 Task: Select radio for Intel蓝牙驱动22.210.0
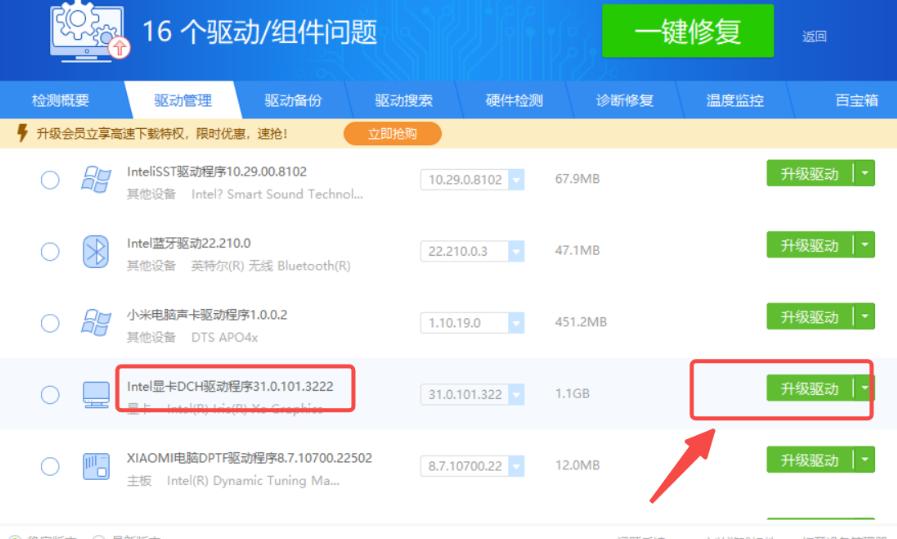click(50, 251)
